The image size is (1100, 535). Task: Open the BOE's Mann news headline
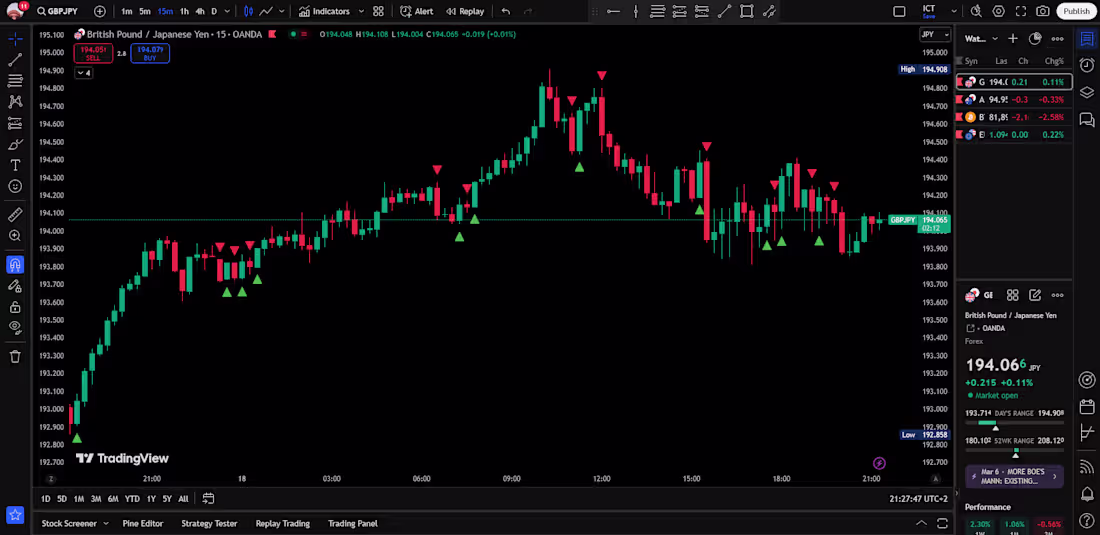click(x=1014, y=477)
